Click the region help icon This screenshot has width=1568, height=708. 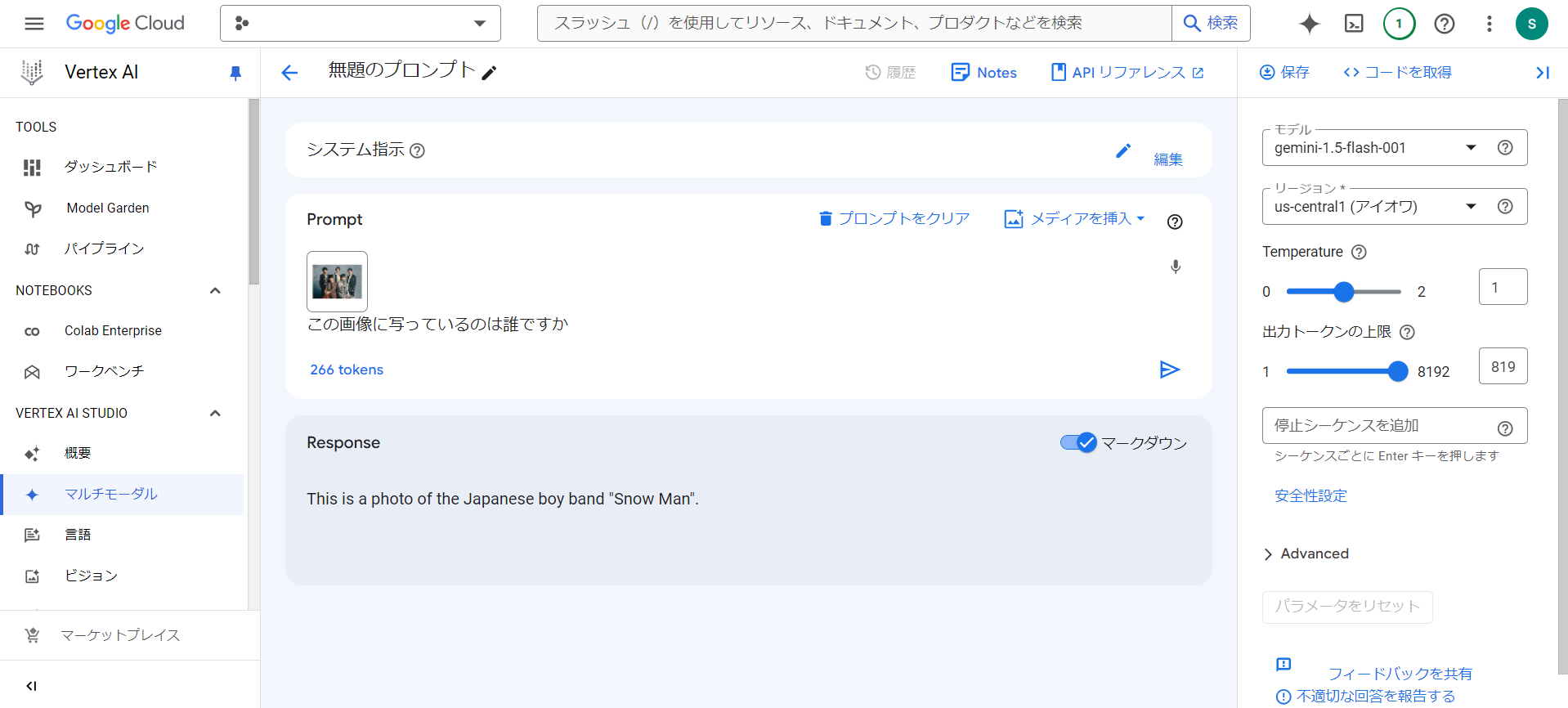click(1505, 207)
